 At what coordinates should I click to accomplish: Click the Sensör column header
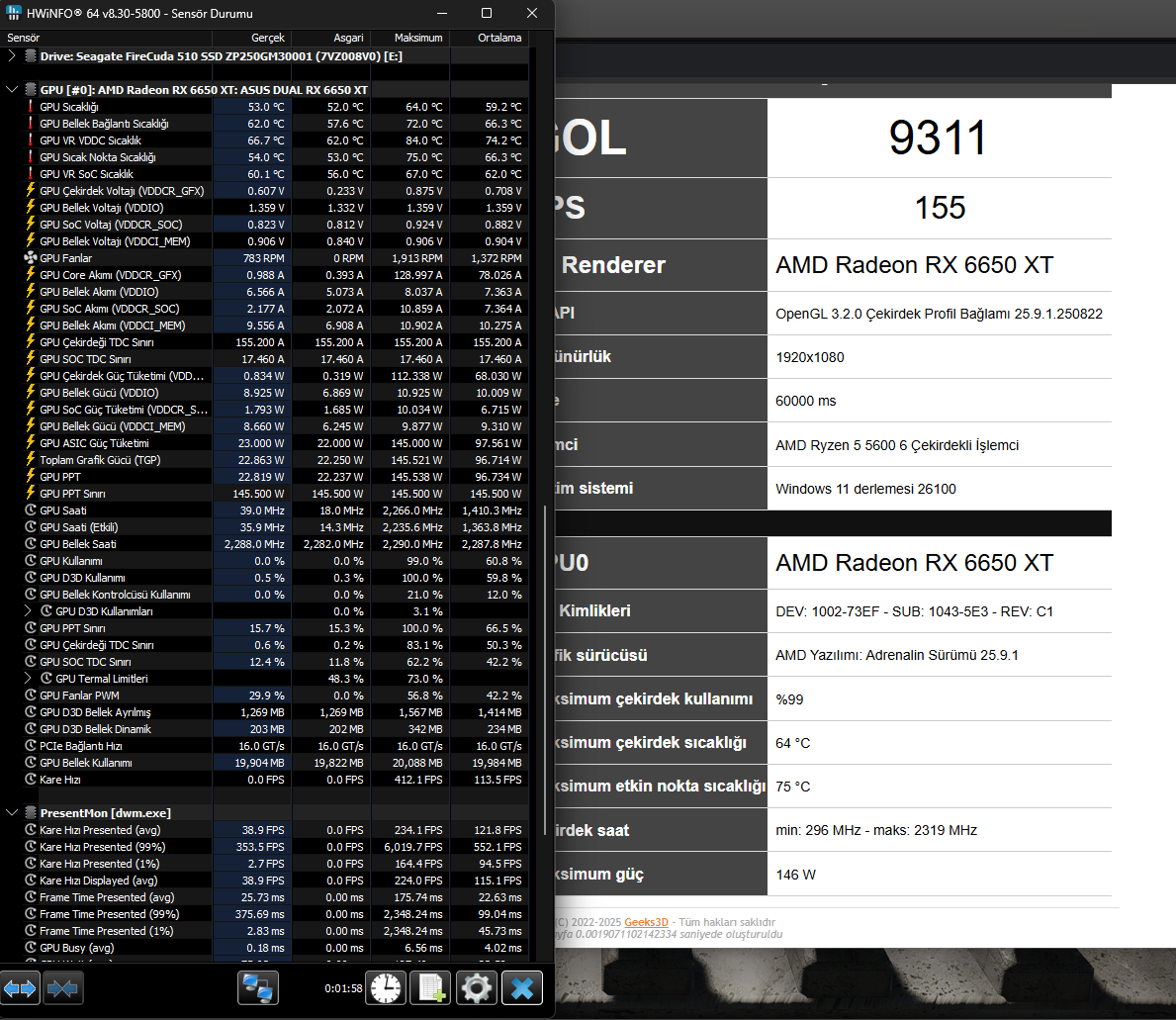tap(24, 38)
